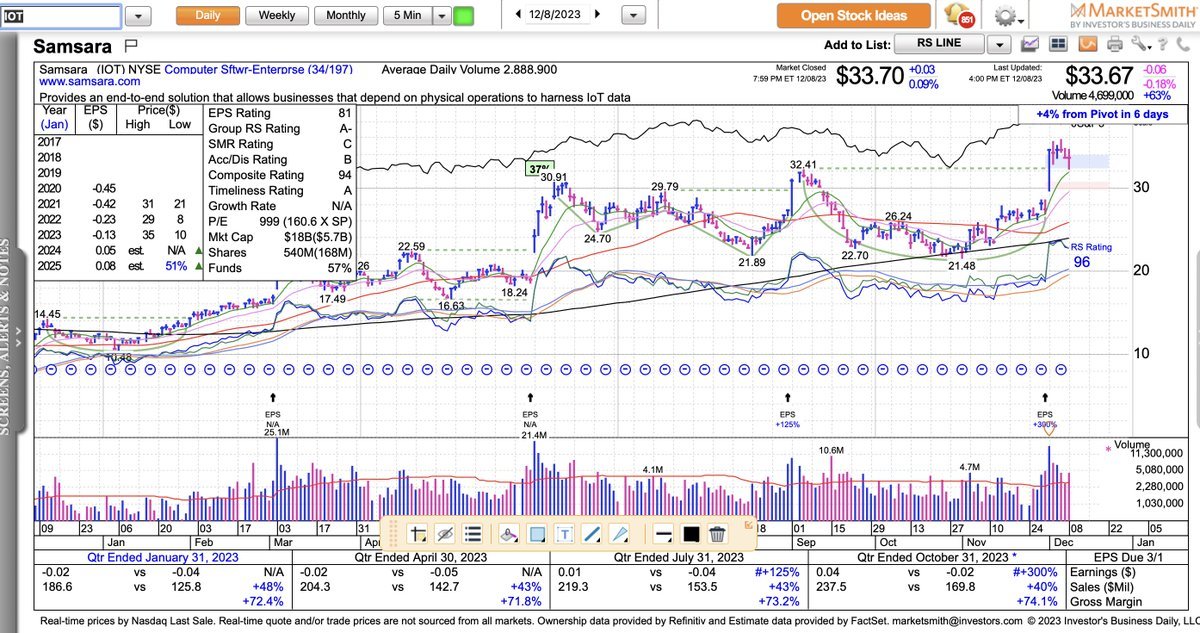
Task: Switch chart to Weekly period
Action: 277,16
